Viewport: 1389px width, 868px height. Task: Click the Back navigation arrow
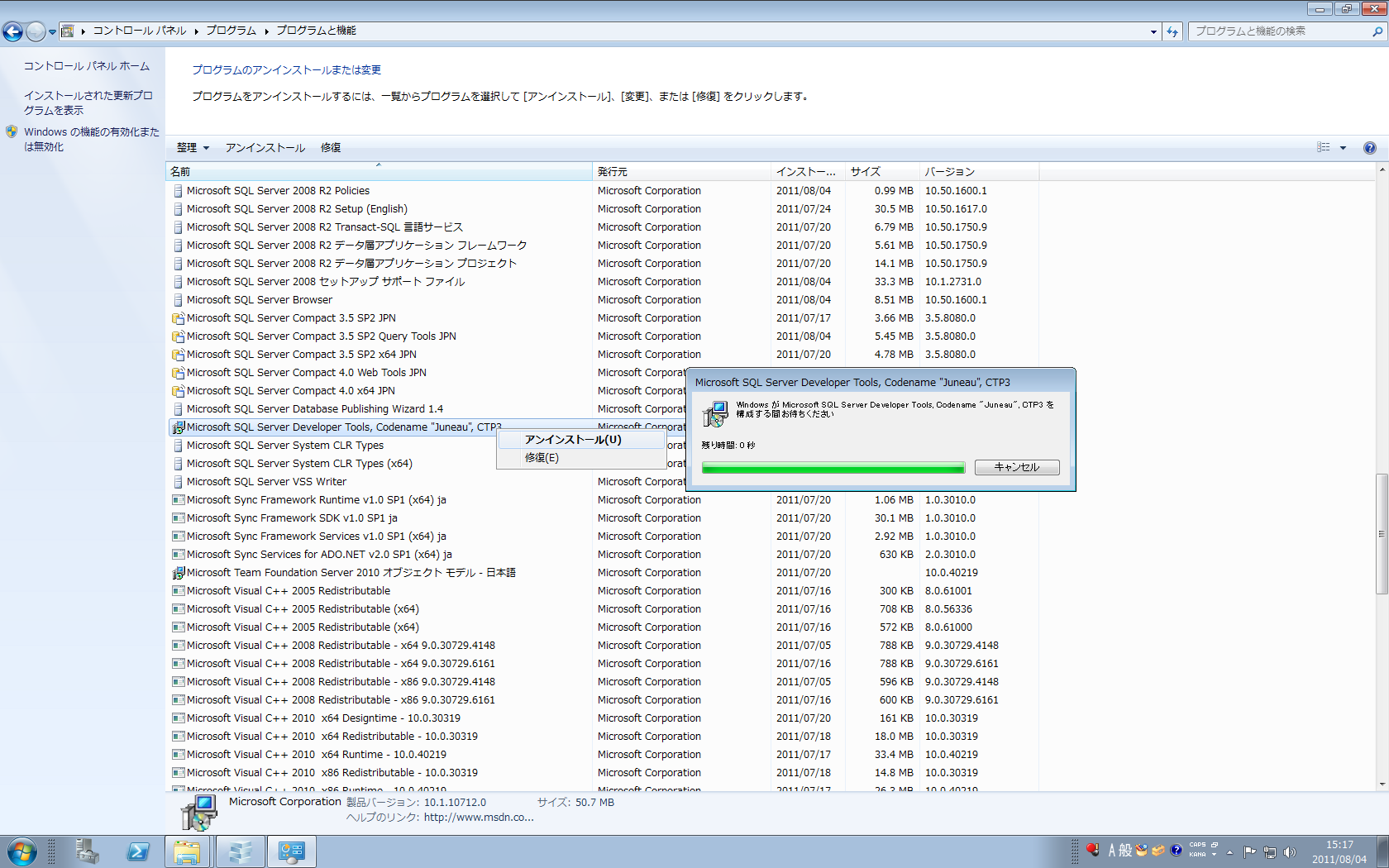pyautogui.click(x=13, y=31)
